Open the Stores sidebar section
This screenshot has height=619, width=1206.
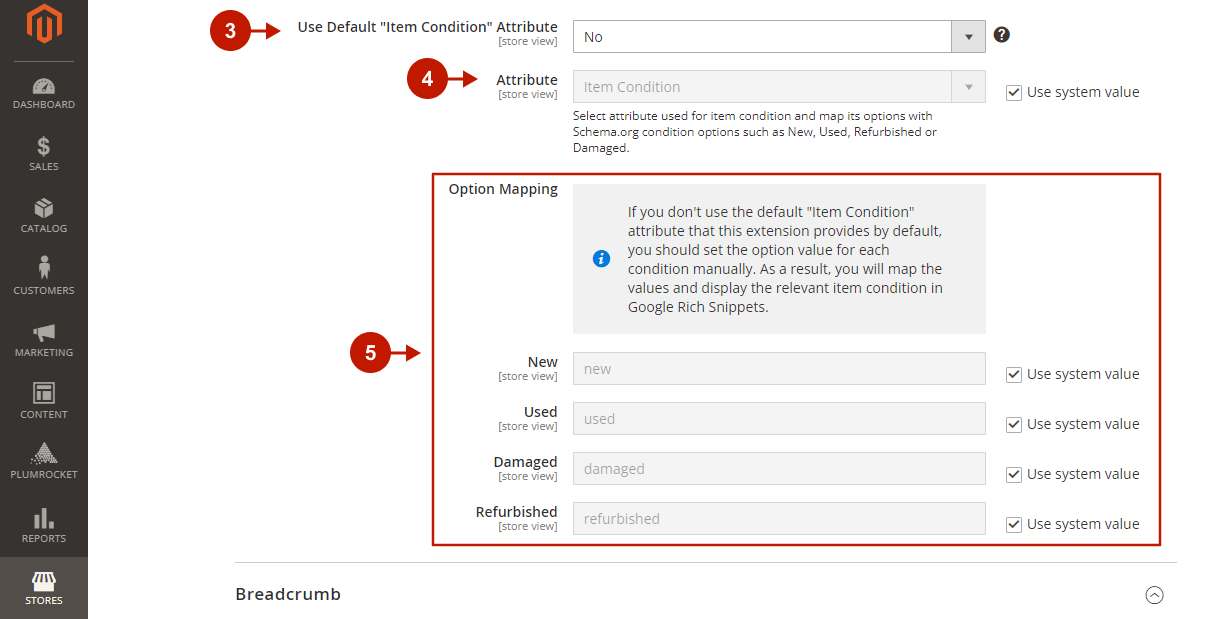[x=43, y=588]
